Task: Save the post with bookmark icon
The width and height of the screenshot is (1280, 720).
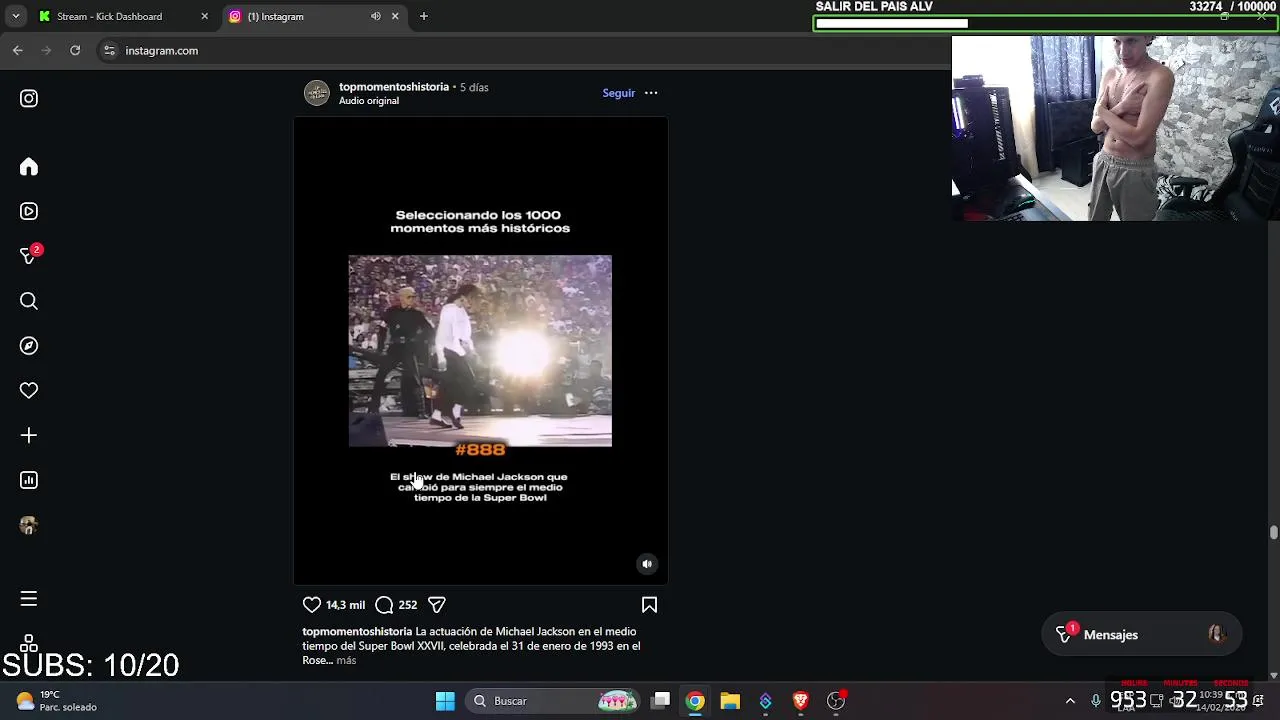Action: (x=649, y=604)
